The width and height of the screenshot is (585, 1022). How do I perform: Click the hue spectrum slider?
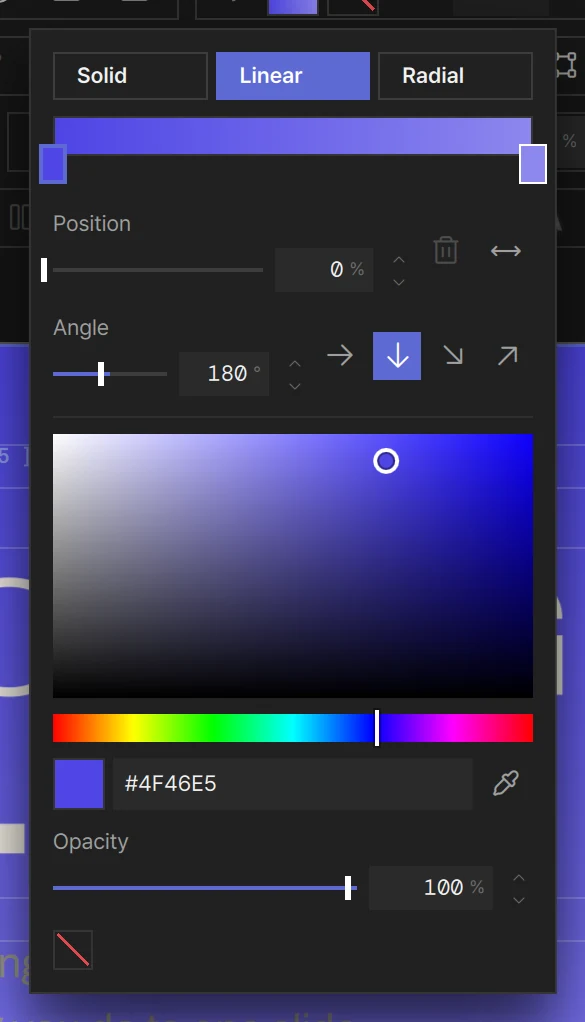pyautogui.click(x=292, y=728)
